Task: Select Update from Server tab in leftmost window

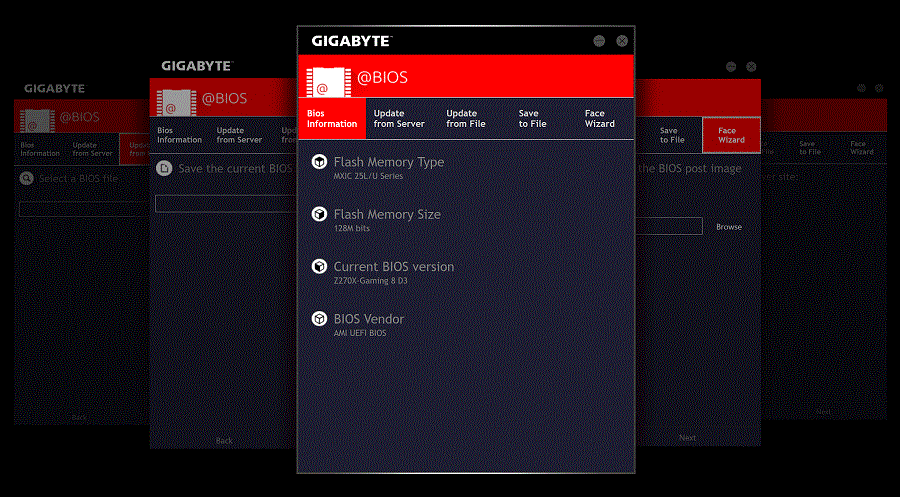Action: pos(92,149)
